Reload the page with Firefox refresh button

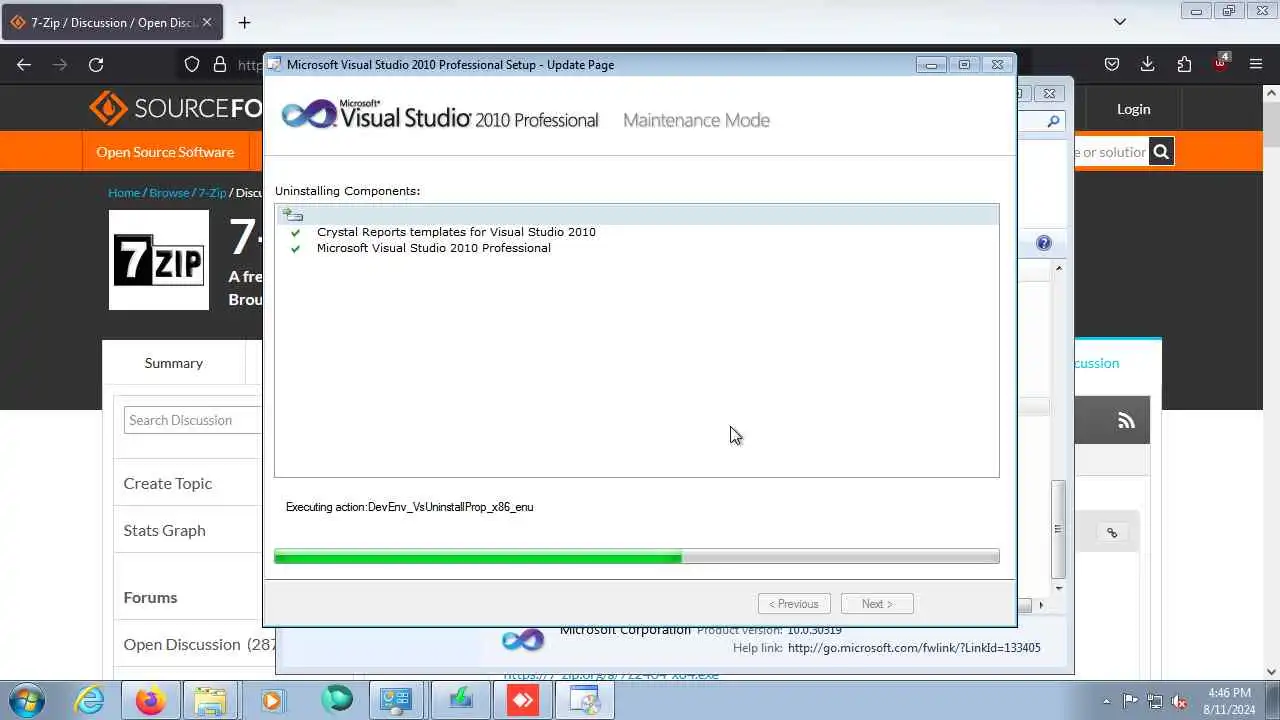coord(96,64)
